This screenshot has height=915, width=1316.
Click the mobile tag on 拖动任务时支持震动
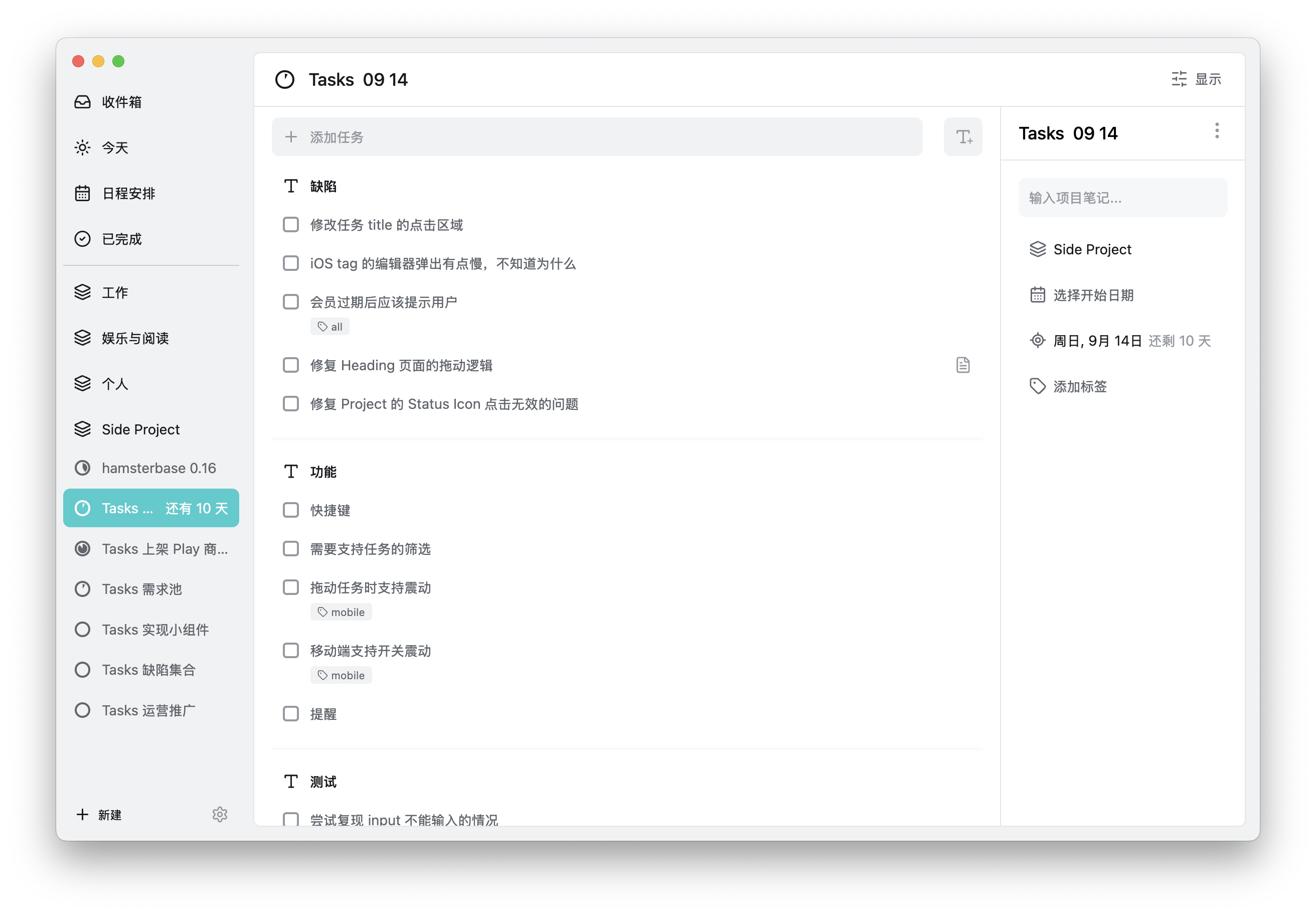click(342, 613)
